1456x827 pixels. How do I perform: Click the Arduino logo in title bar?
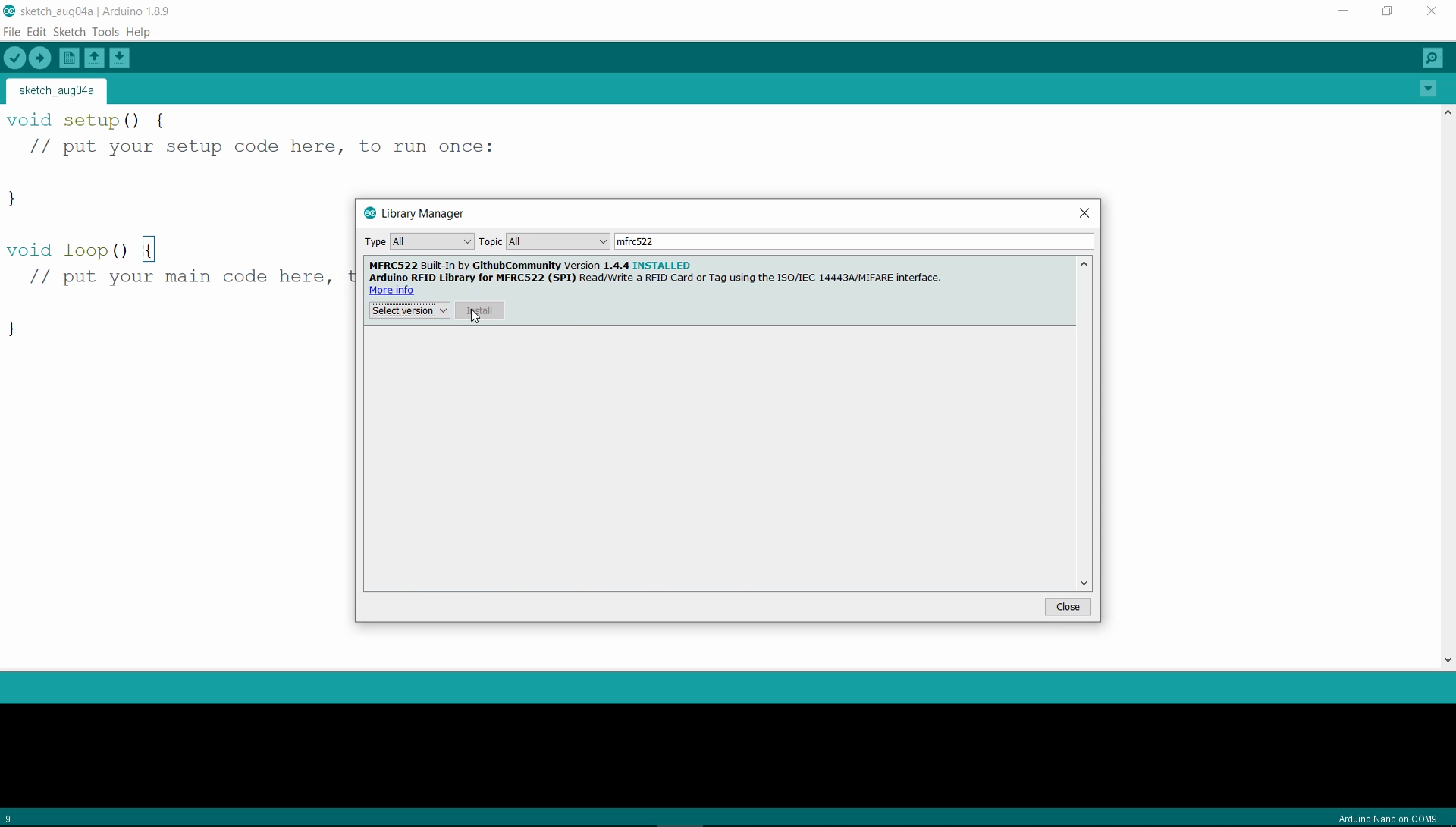point(9,11)
